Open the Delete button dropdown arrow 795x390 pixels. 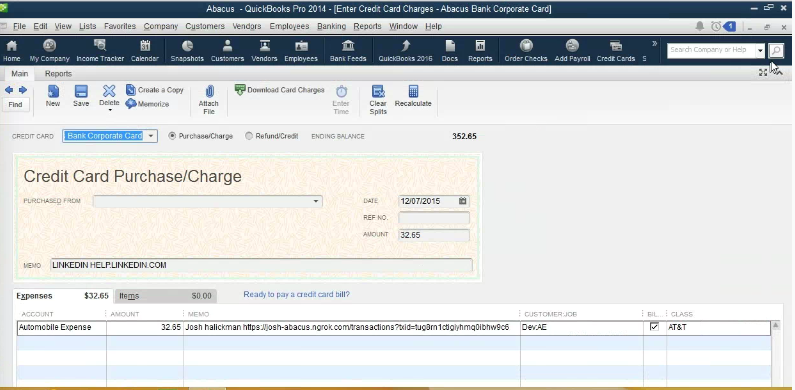click(109, 110)
